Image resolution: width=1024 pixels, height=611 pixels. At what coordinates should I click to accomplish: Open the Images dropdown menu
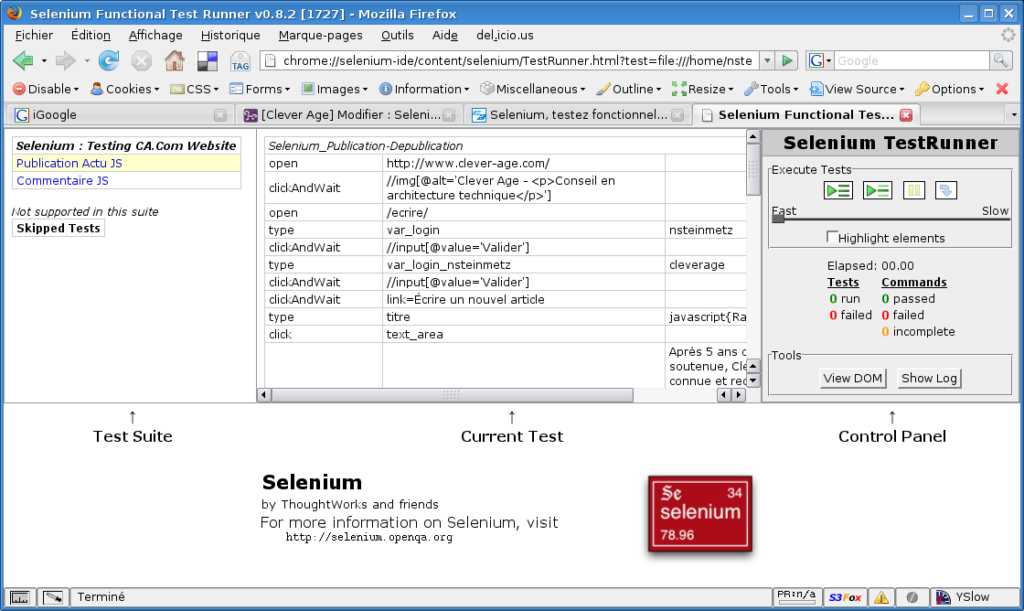coord(335,89)
